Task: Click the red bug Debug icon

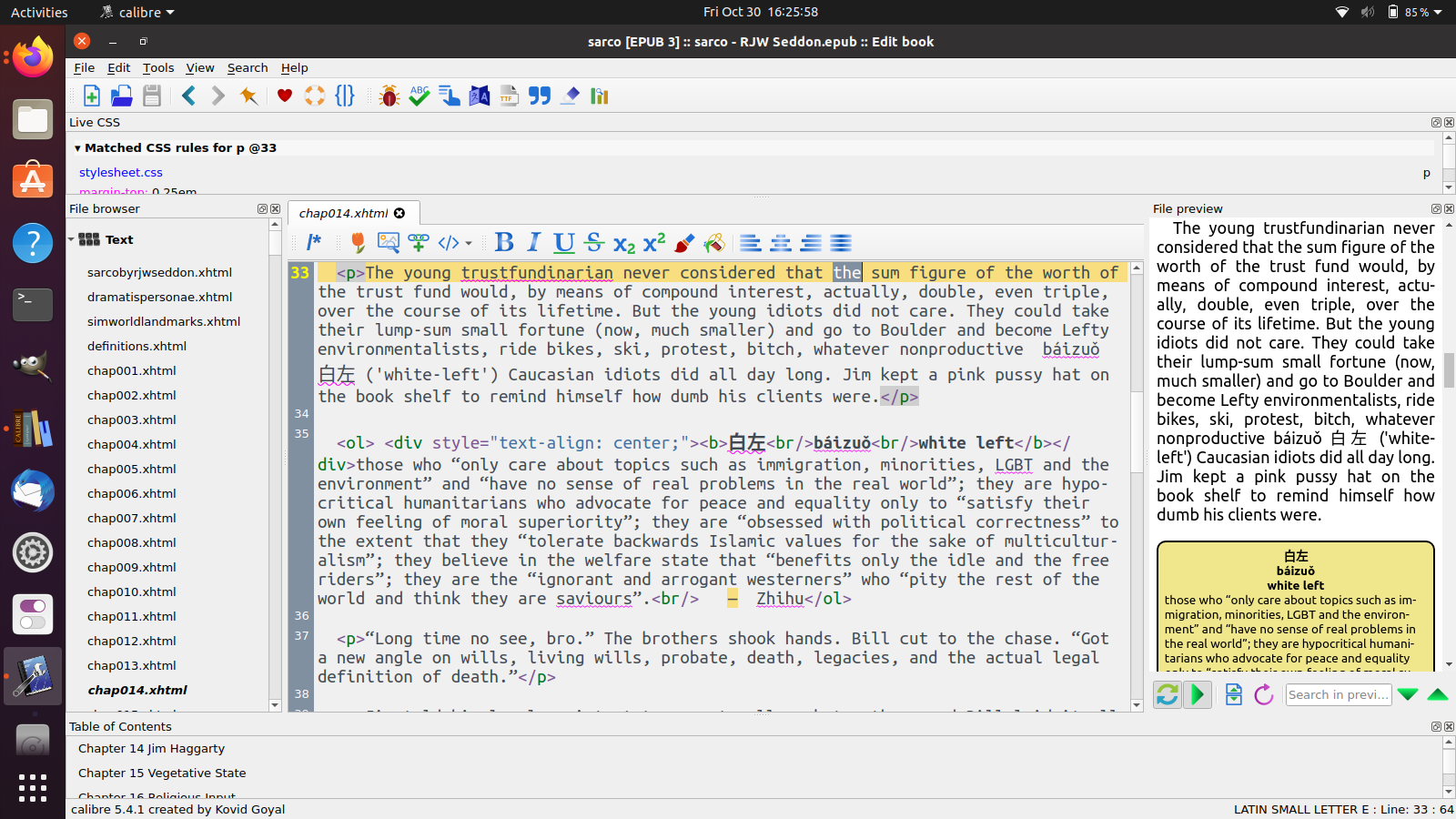Action: point(389,96)
